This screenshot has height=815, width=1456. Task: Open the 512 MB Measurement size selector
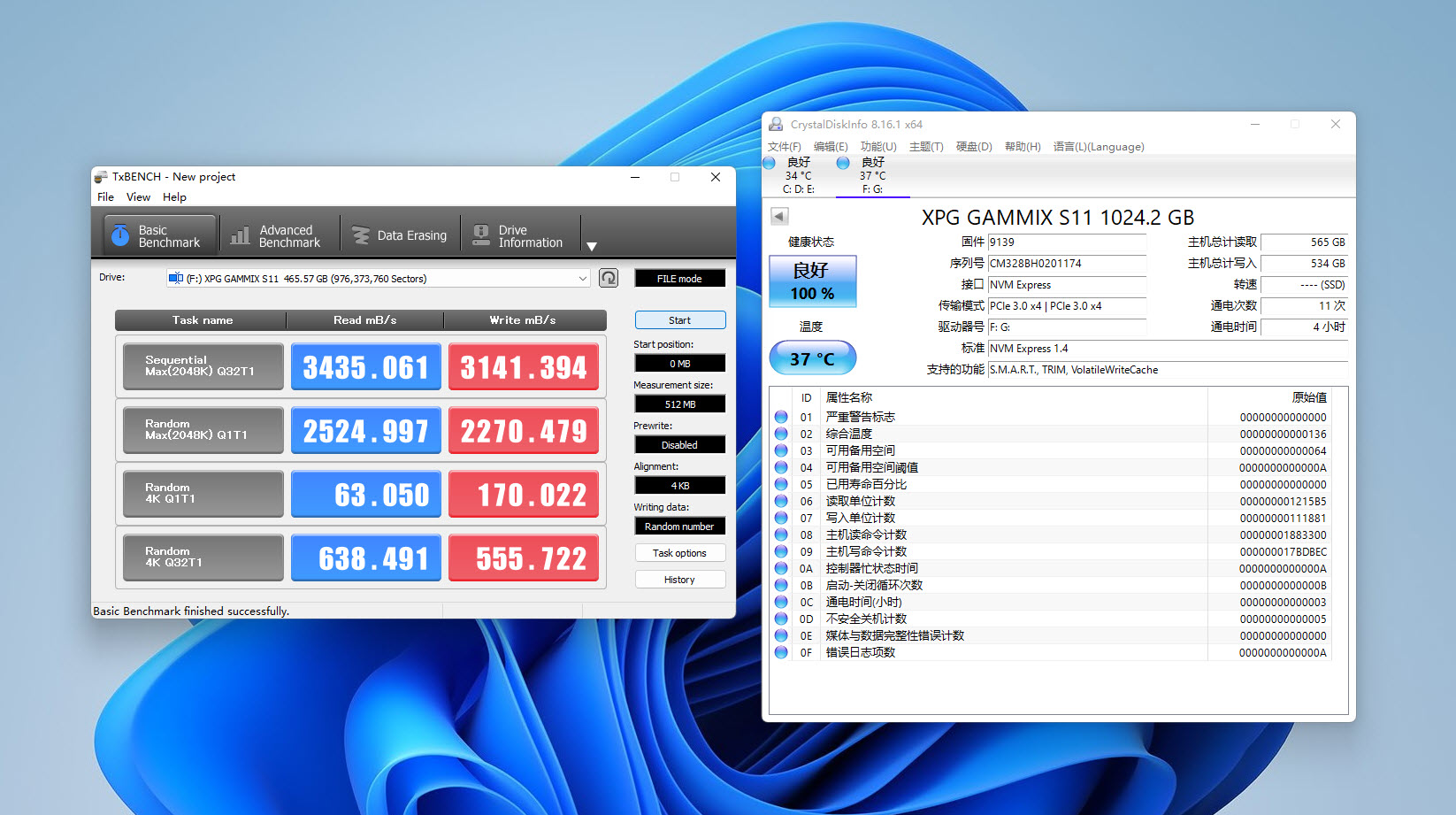679,404
